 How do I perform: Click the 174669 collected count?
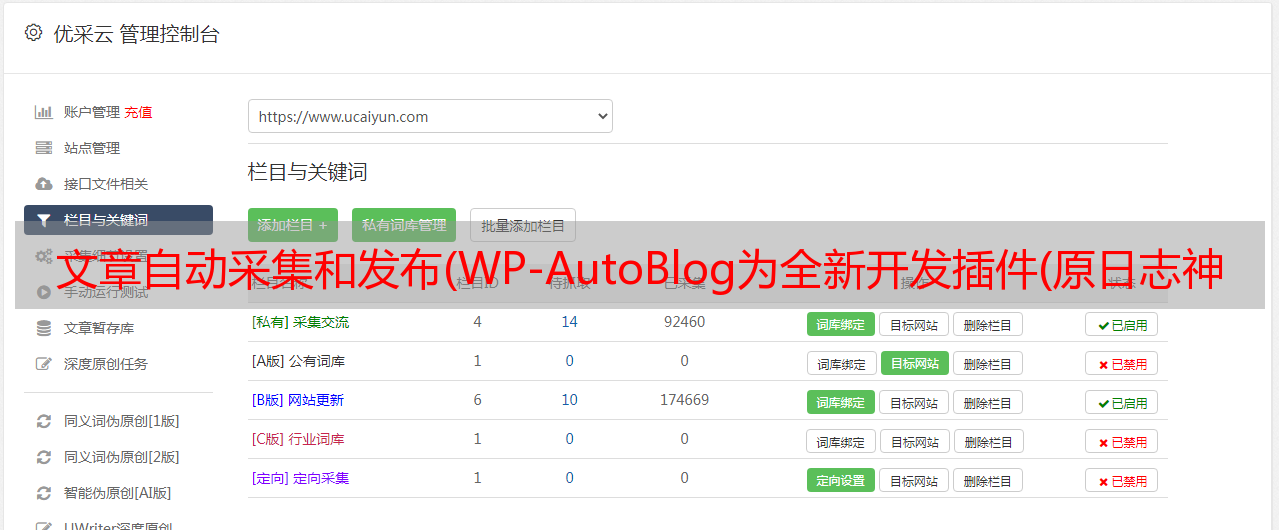(684, 400)
